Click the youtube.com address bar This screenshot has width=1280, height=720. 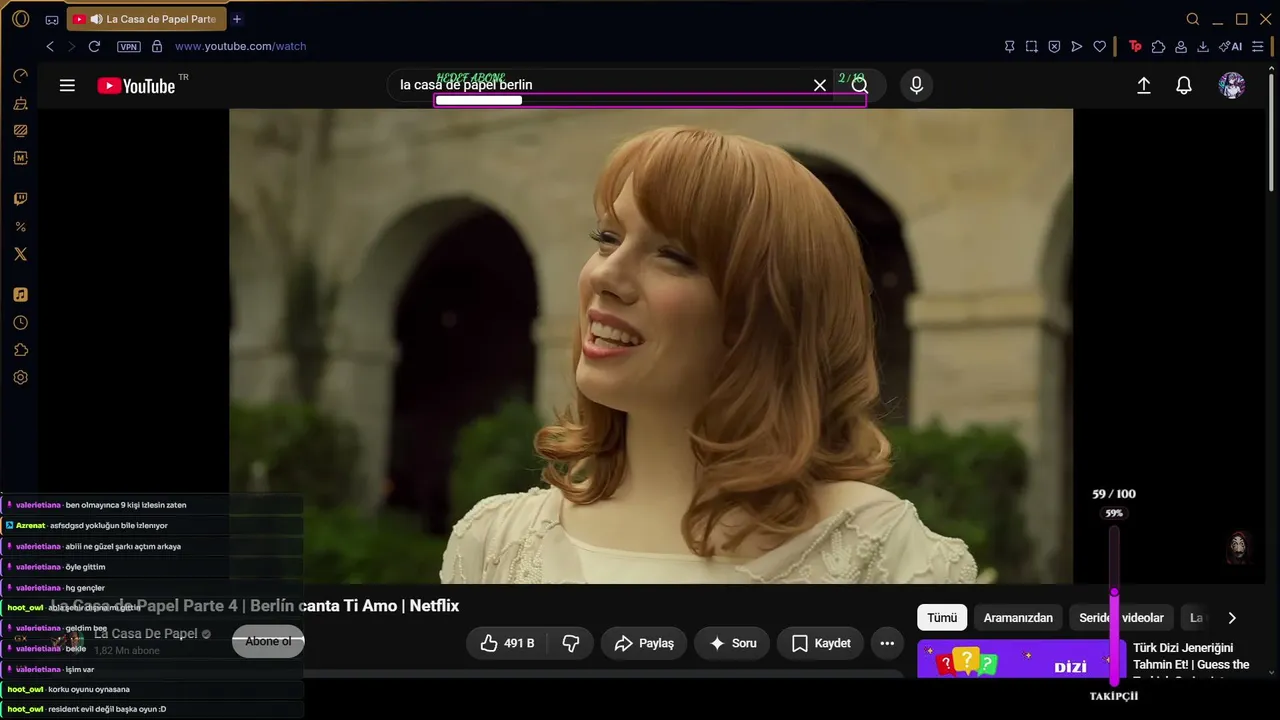pyautogui.click(x=240, y=46)
